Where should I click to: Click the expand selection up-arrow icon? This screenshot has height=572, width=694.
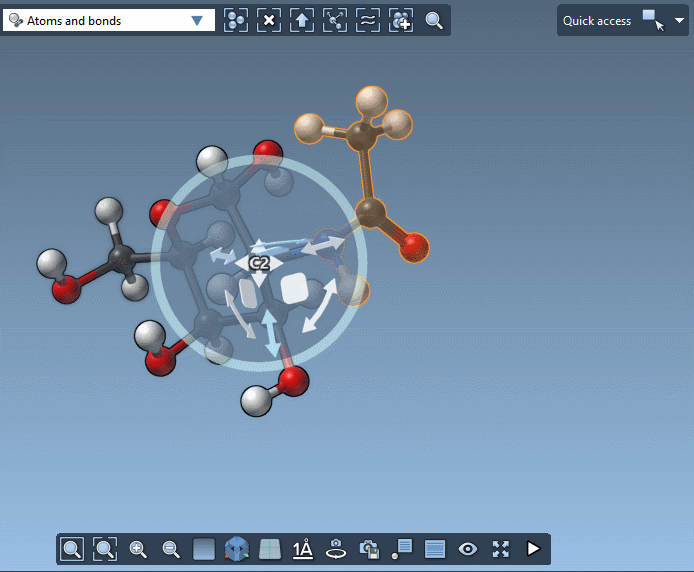302,20
